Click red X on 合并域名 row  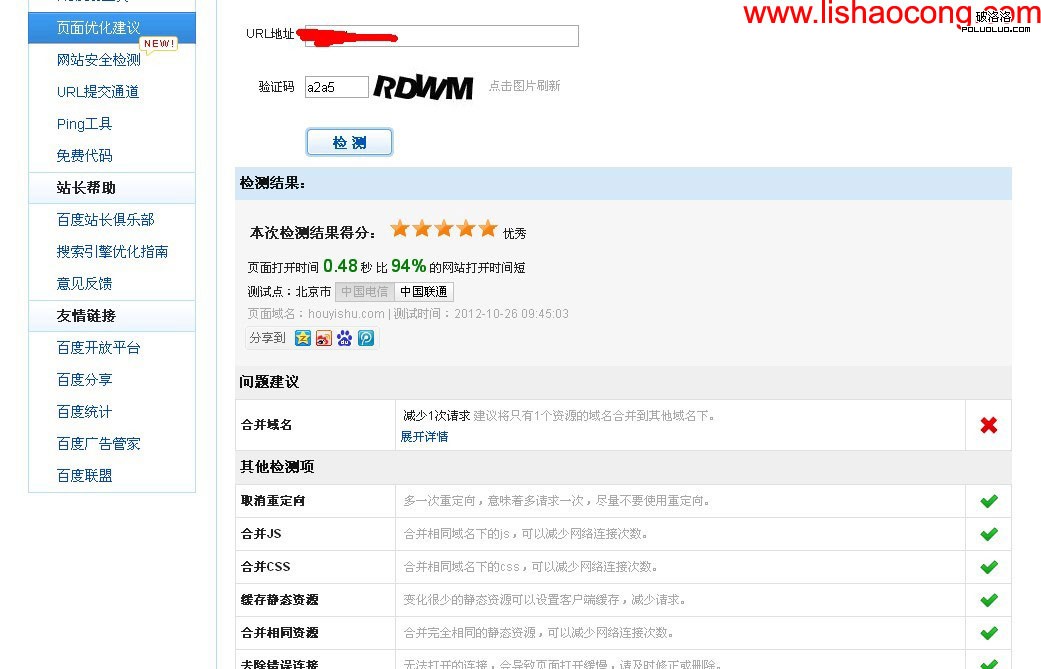pos(987,424)
